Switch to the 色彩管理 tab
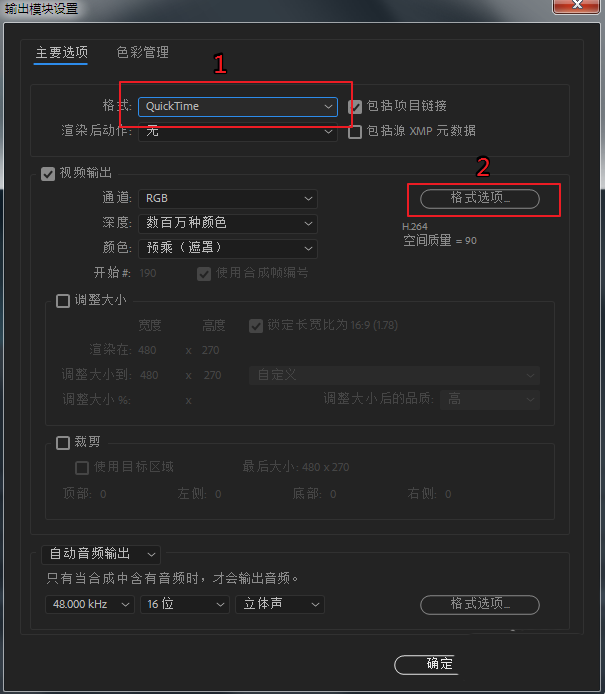 143,53
